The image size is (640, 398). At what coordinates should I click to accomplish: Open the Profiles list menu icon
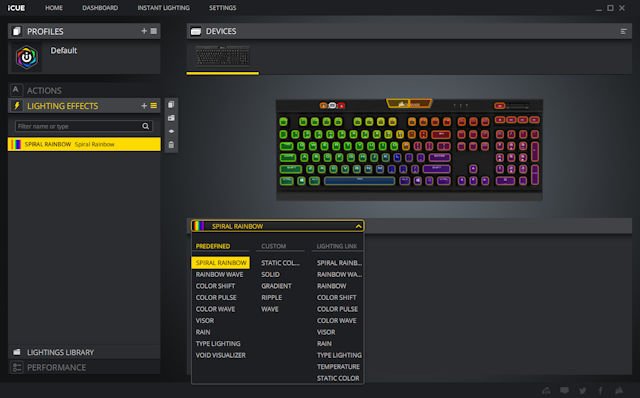point(154,31)
